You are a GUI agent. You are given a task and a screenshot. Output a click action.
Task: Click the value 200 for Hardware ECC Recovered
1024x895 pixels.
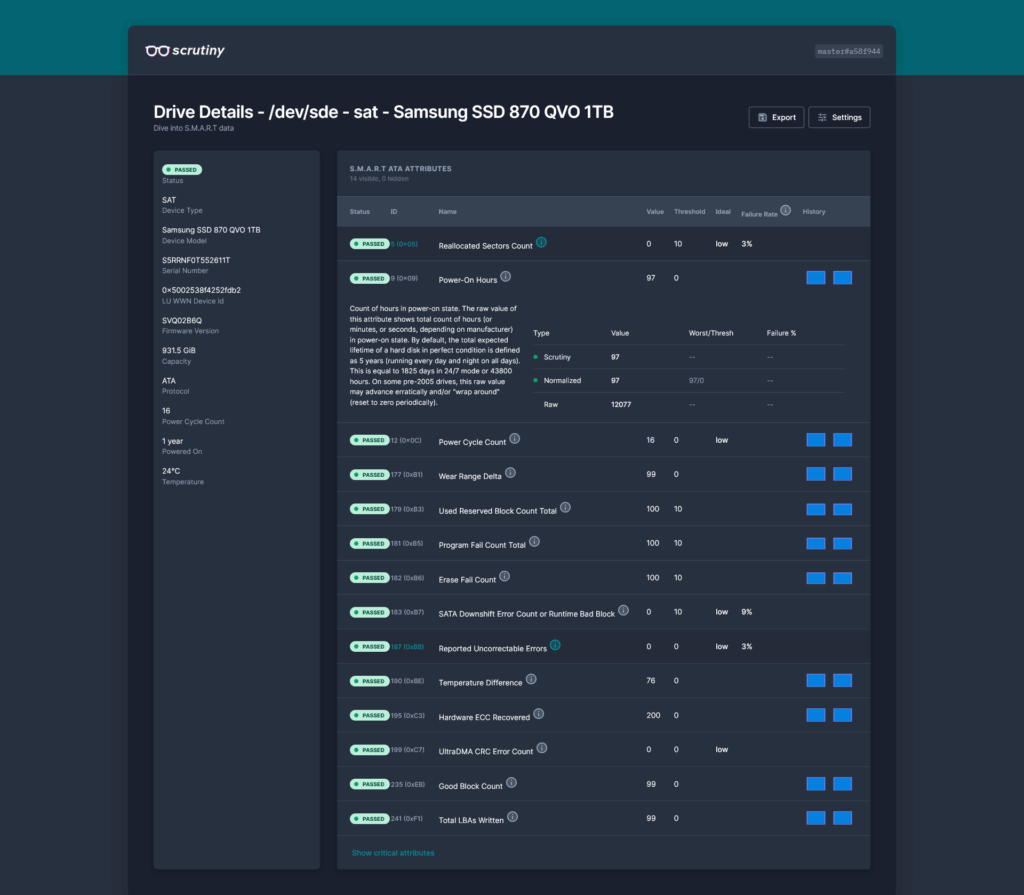[653, 715]
